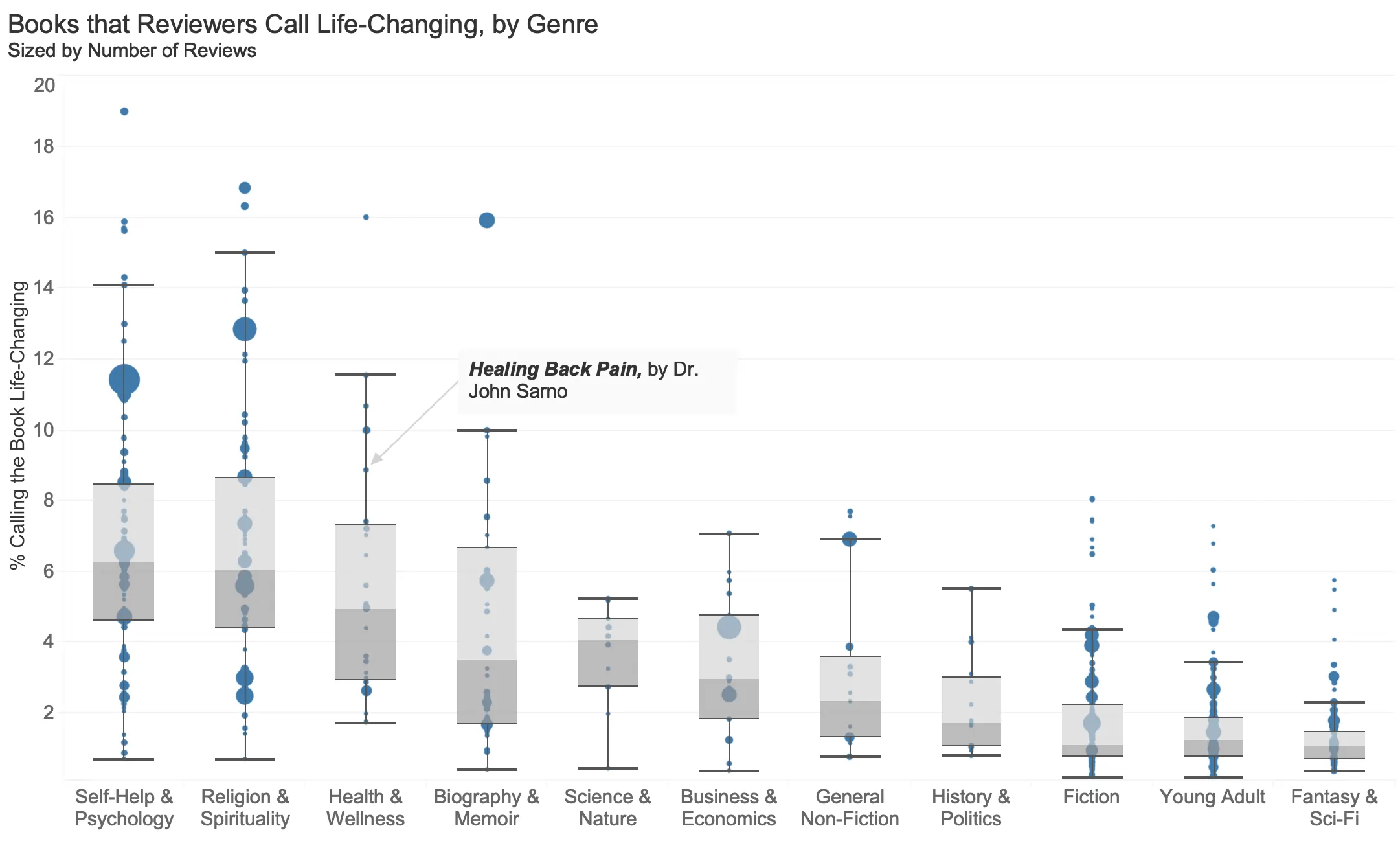Click the highest Self-Help & Psychology outlier dot
The width and height of the screenshot is (1400, 841).
(124, 111)
